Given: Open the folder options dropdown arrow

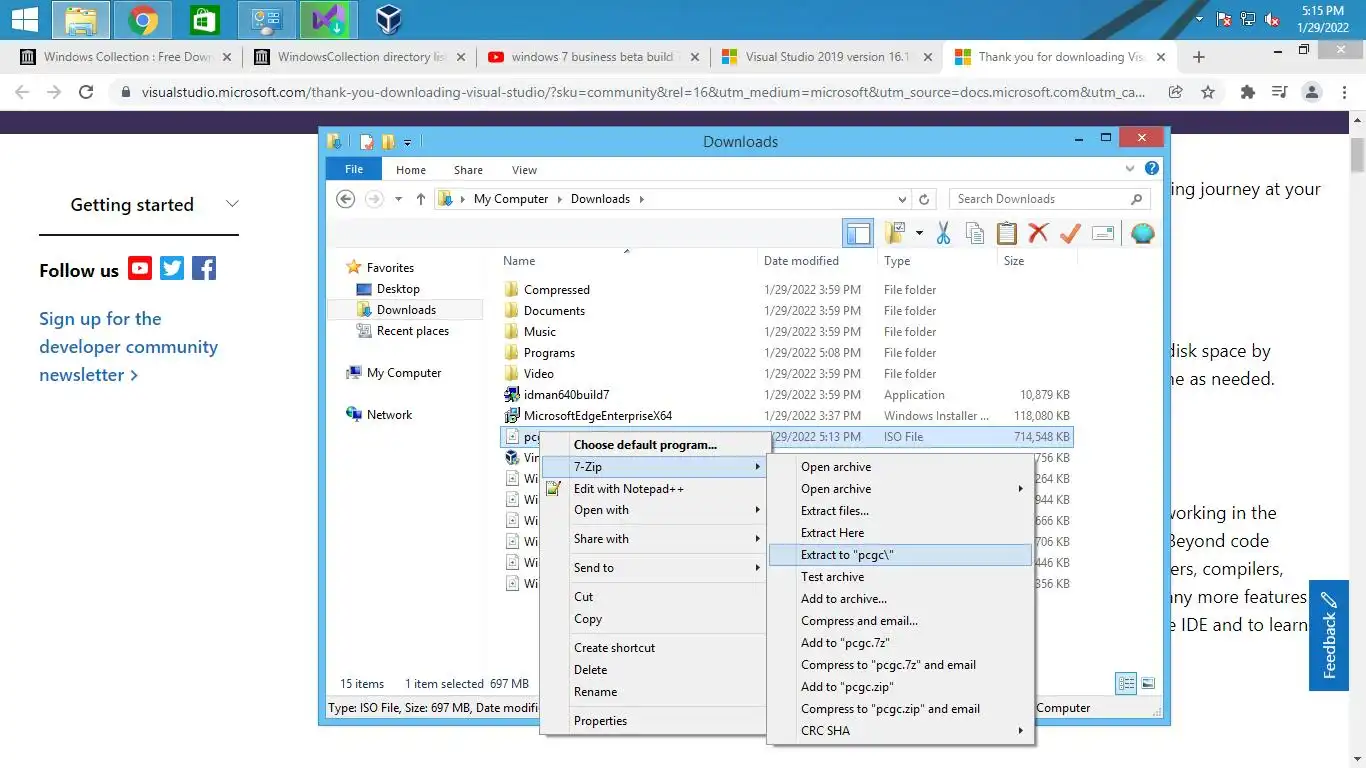Looking at the screenshot, I should pos(919,233).
